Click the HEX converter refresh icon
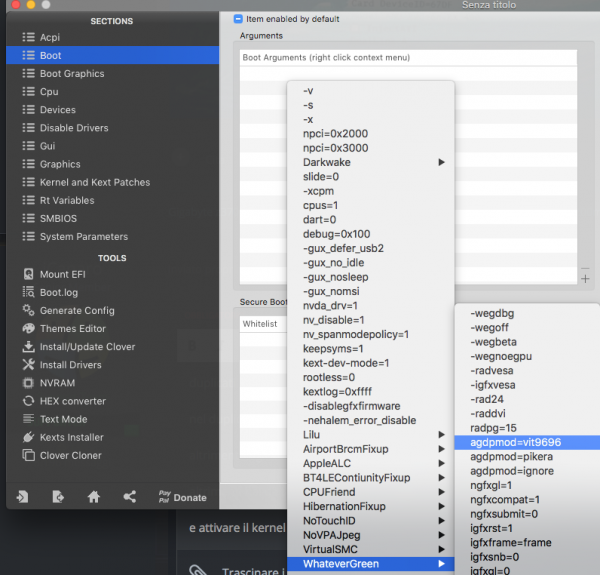The height and width of the screenshot is (575, 600). (x=28, y=401)
